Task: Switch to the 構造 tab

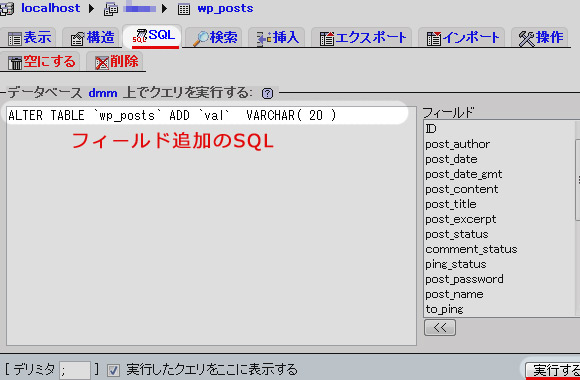Action: click(x=91, y=38)
